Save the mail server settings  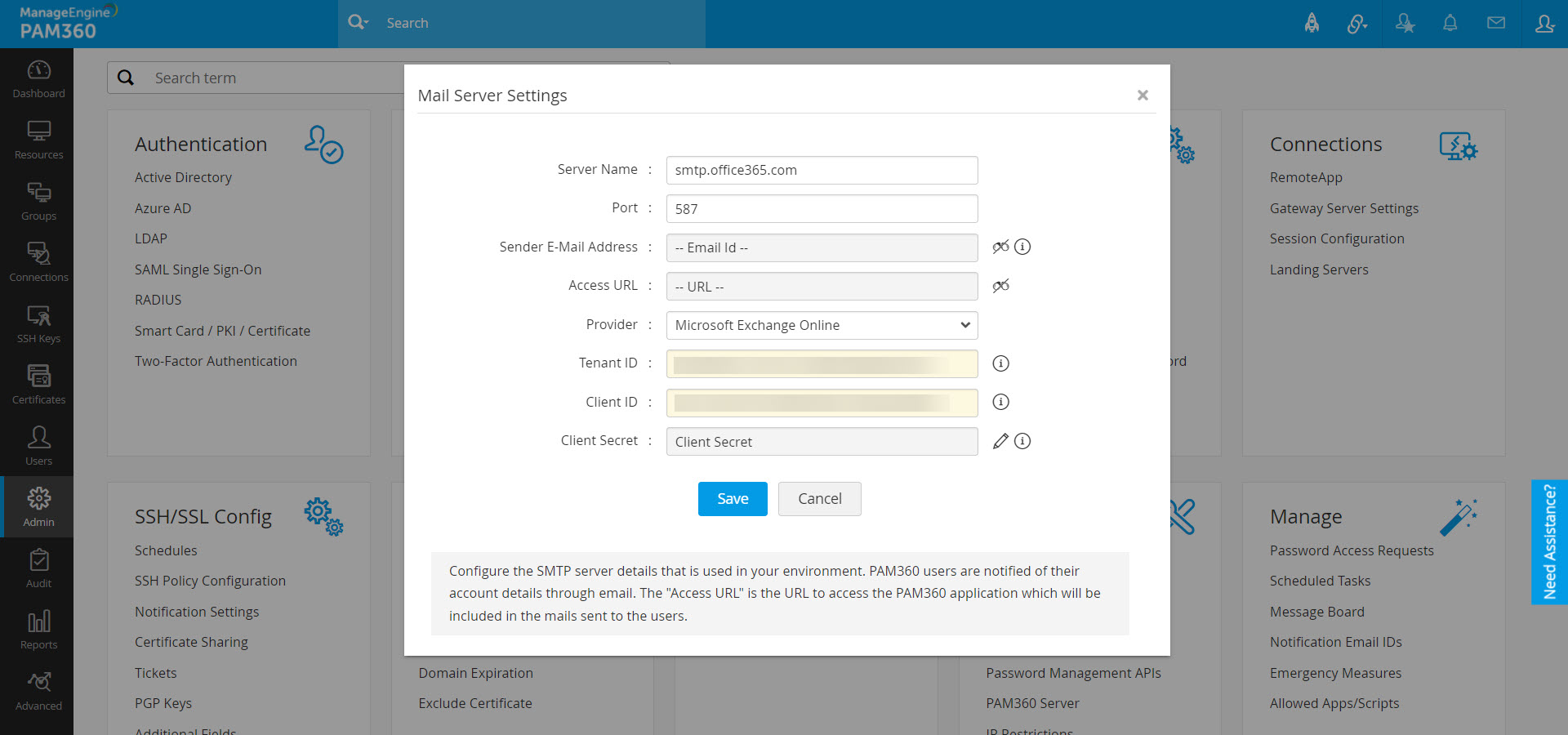coord(733,499)
